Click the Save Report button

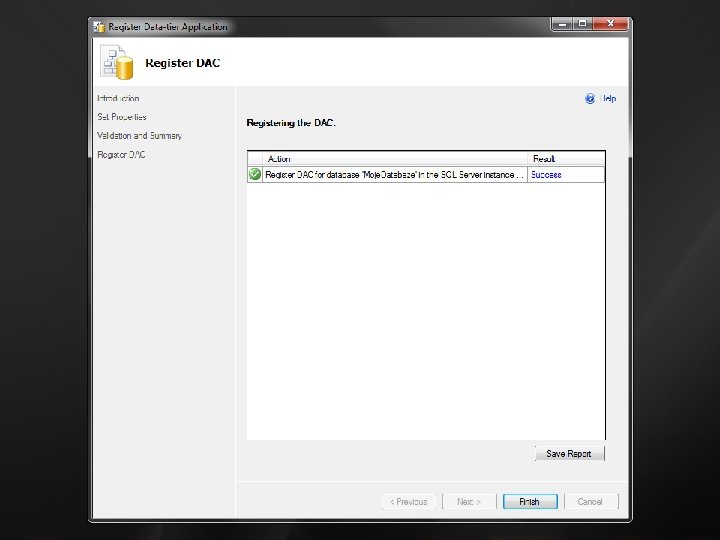coord(569,453)
